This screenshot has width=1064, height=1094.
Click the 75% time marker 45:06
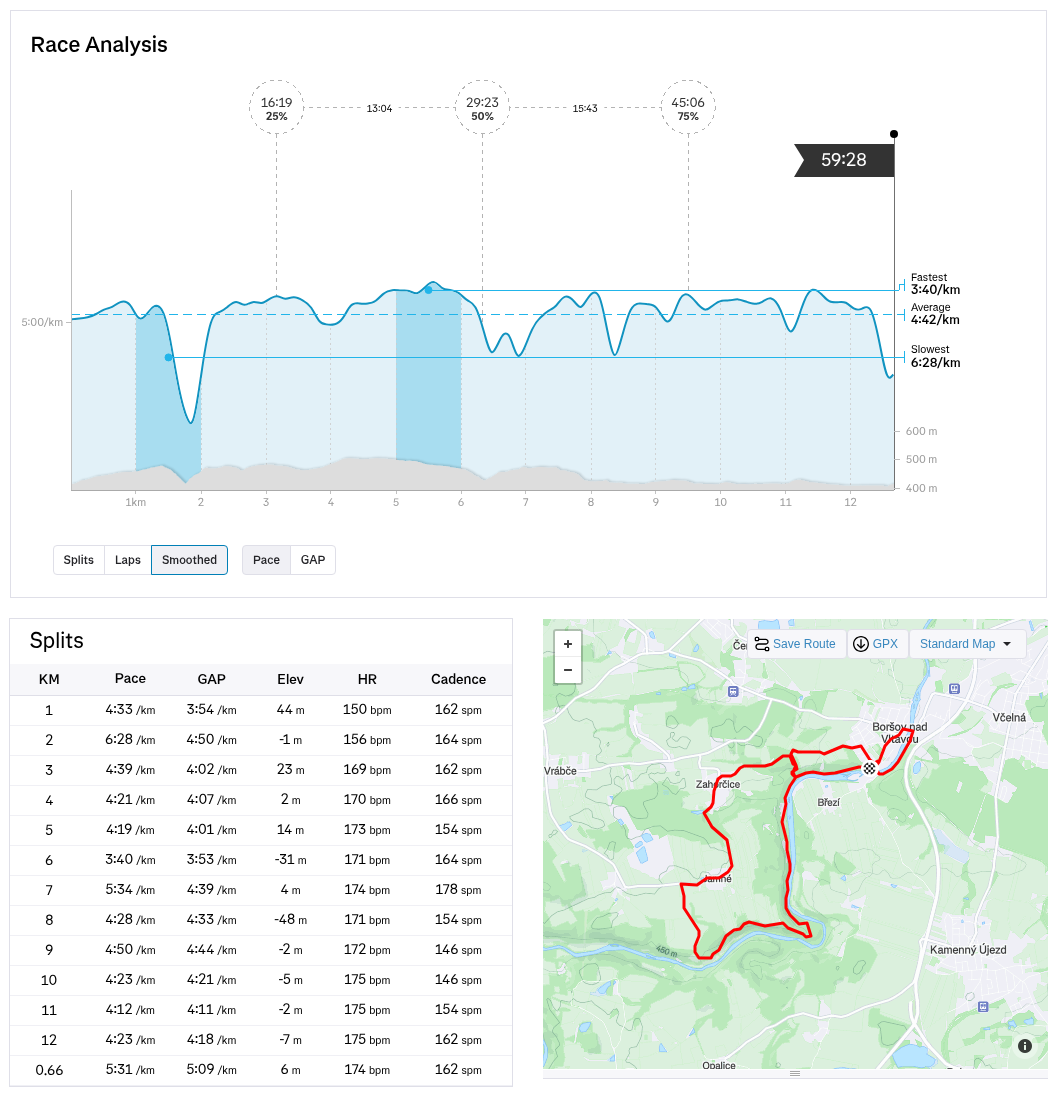pos(688,108)
